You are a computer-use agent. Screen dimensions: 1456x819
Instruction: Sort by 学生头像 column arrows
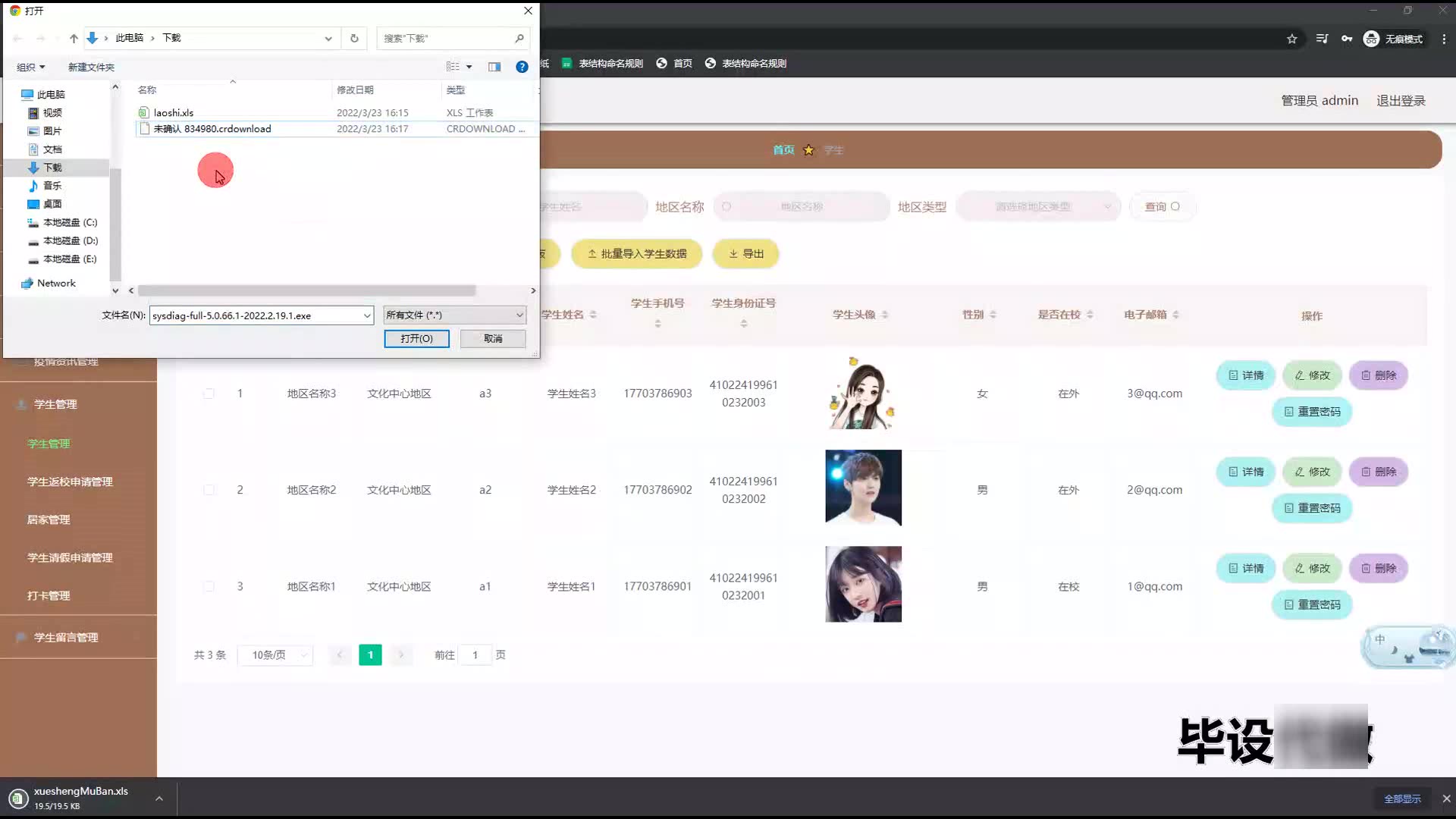885,315
